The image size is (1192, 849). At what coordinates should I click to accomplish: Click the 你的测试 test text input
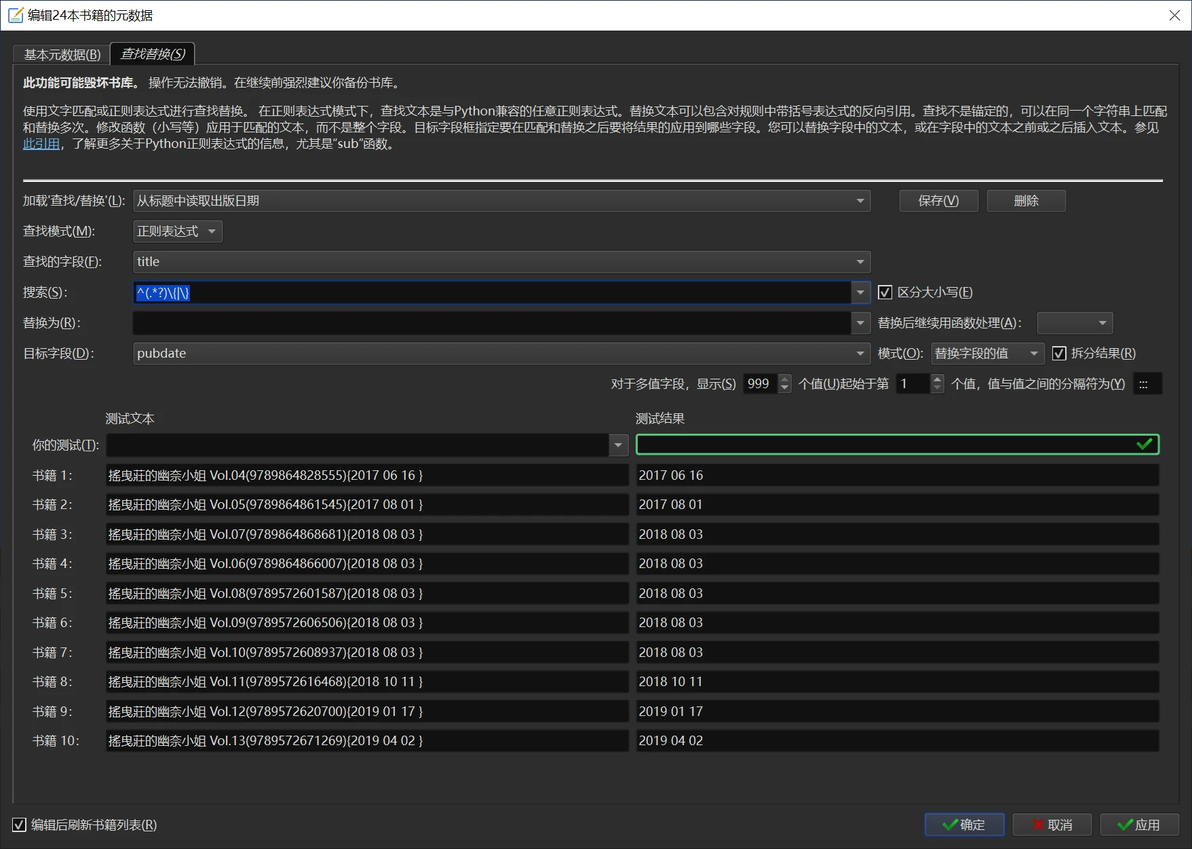357,445
